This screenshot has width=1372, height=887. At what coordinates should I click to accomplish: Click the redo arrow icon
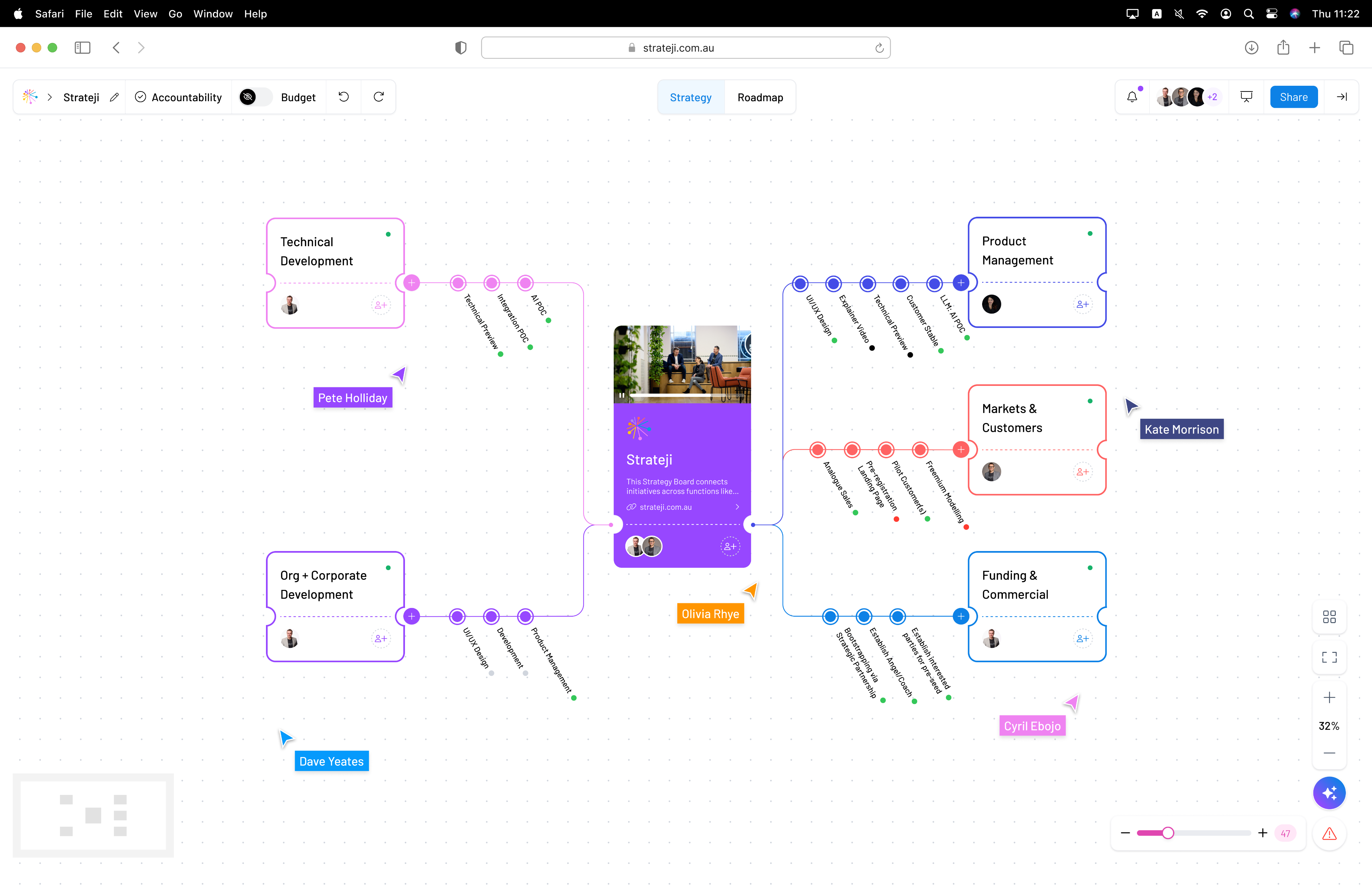pos(379,97)
